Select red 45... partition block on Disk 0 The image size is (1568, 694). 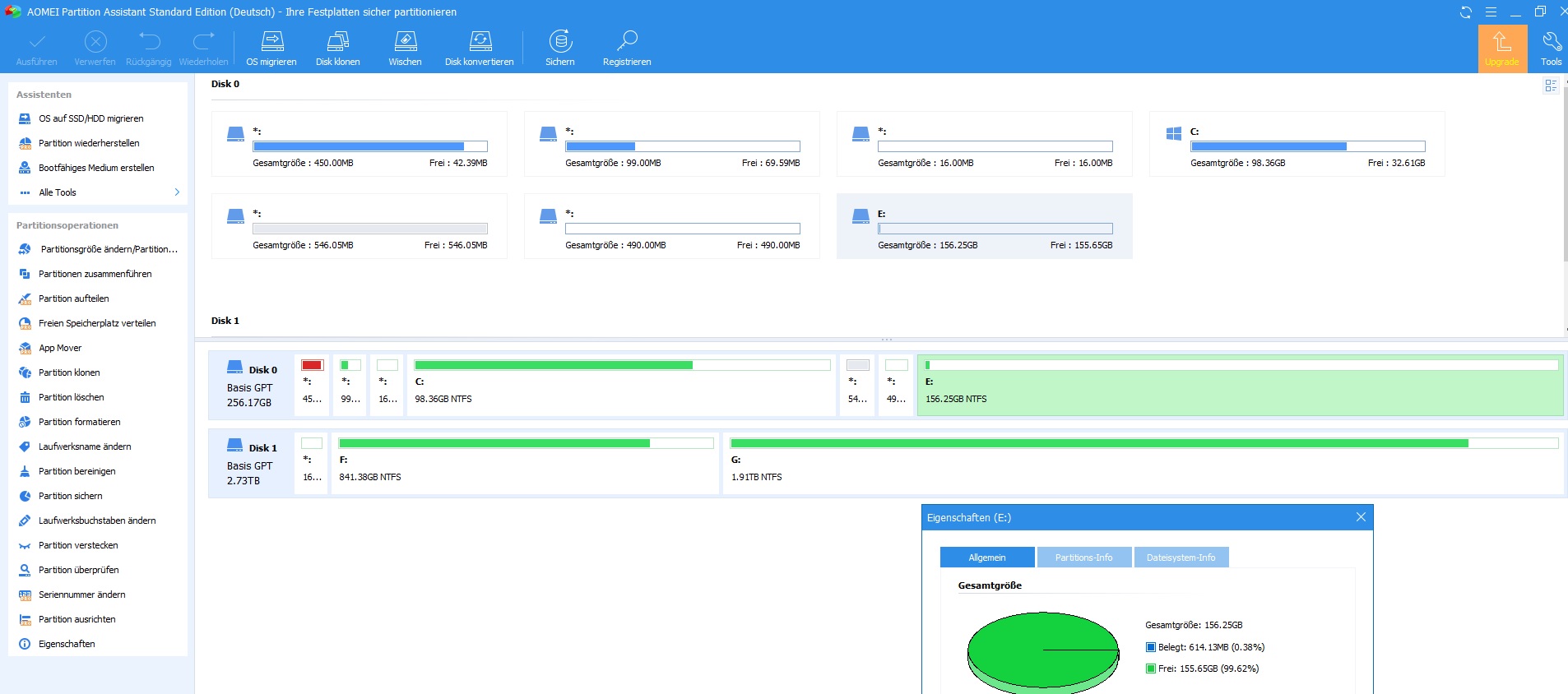click(312, 386)
